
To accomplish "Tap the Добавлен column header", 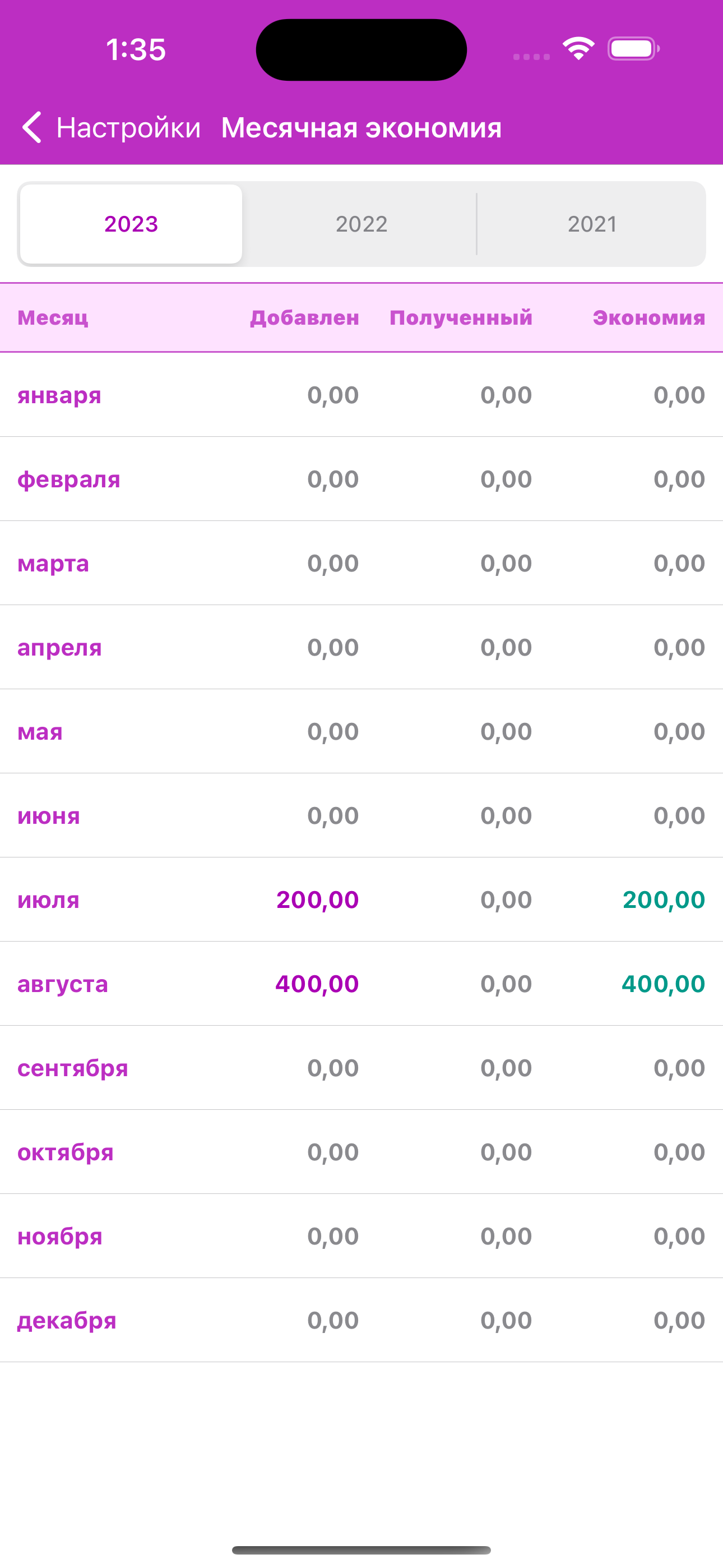I will 304,318.
